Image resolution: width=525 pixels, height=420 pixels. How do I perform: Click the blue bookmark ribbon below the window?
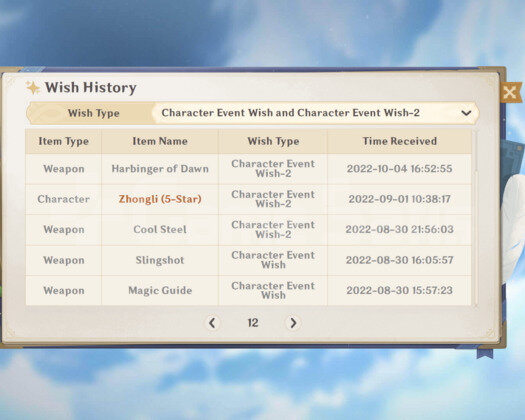coord(485,353)
